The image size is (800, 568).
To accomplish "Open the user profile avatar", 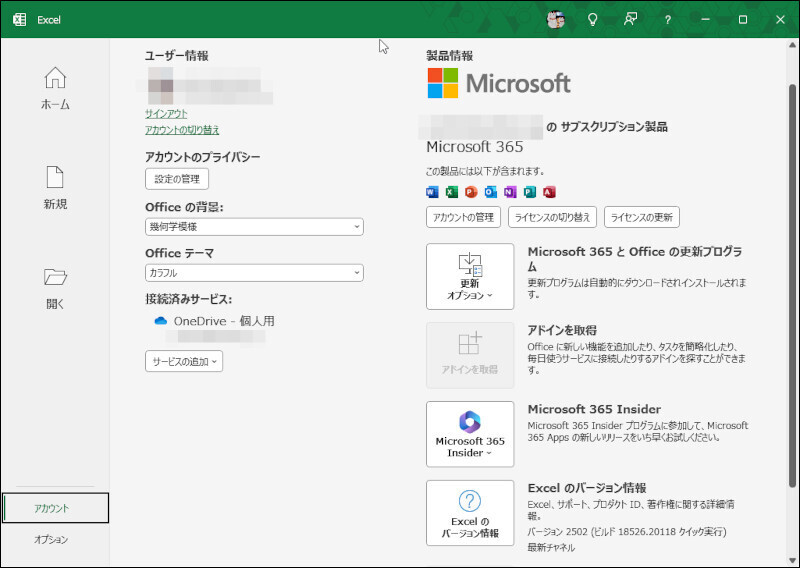I will tap(555, 19).
